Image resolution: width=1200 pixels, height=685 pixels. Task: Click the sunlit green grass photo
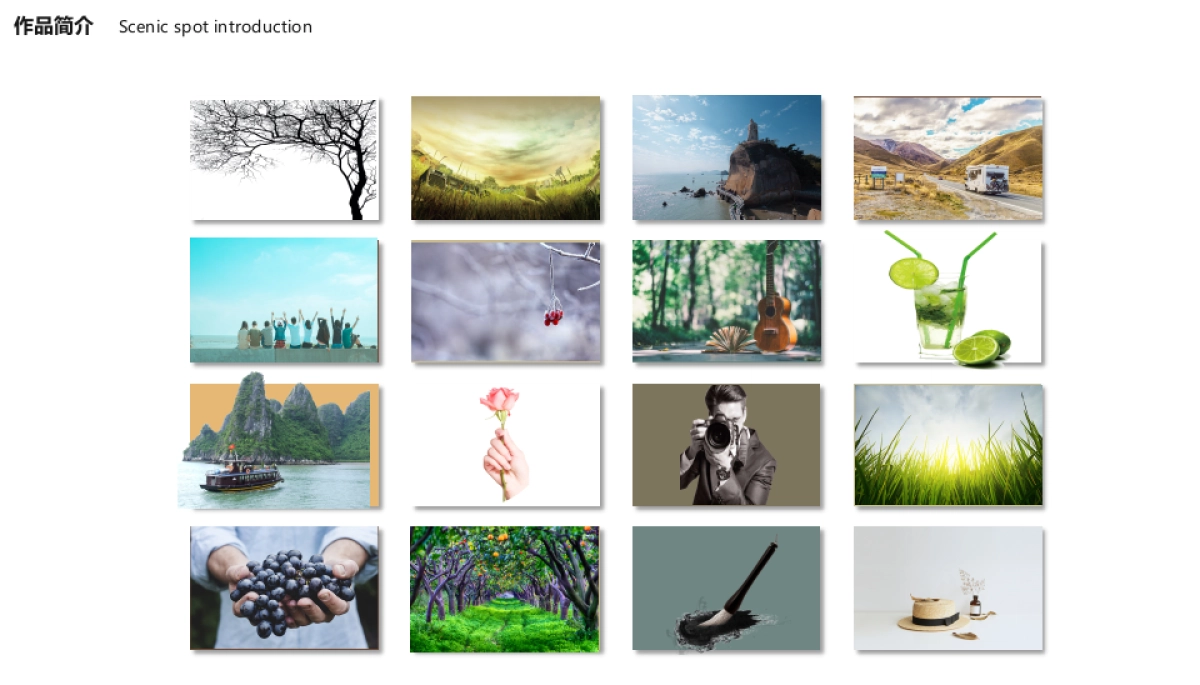coord(948,445)
